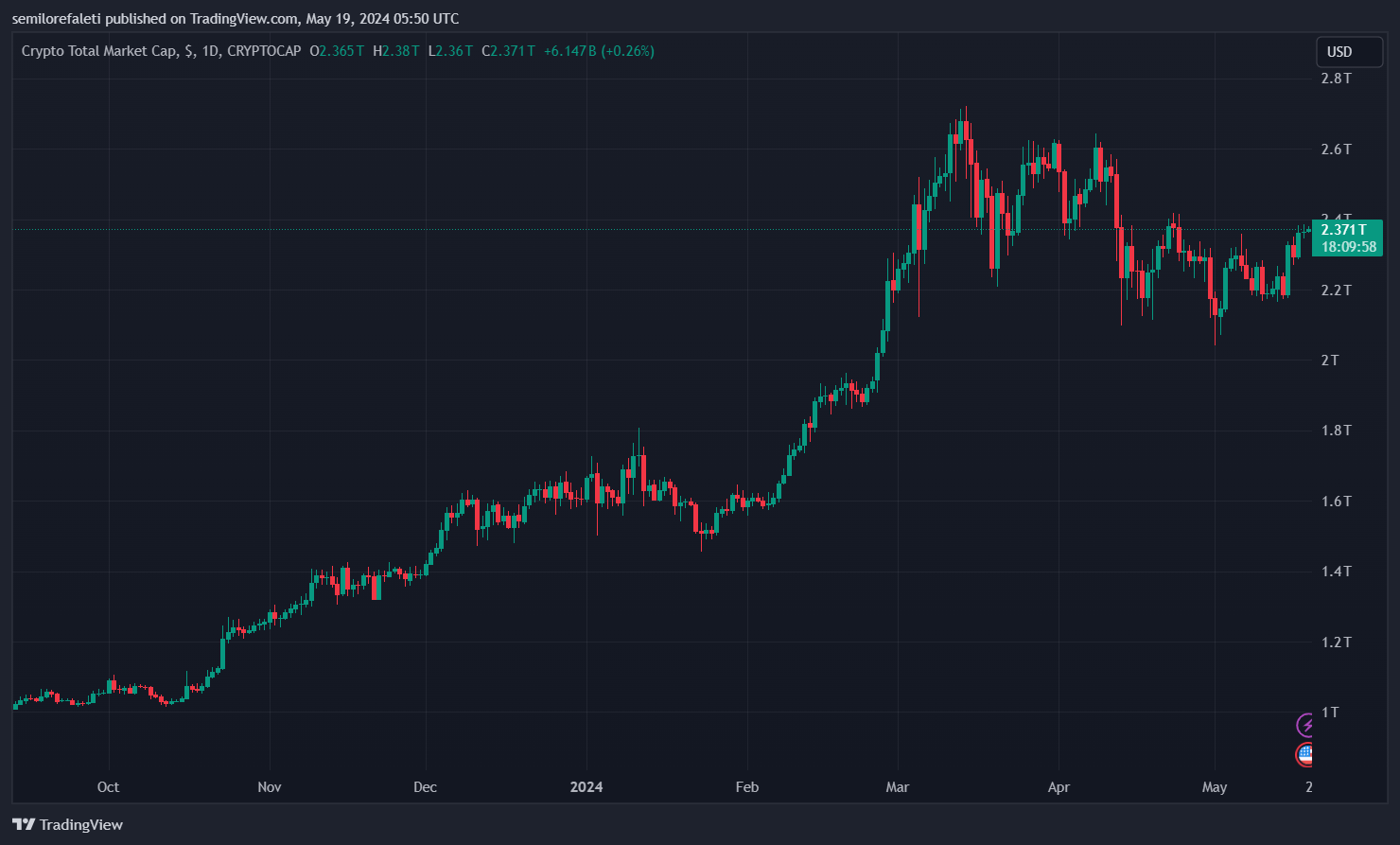
Task: Click the purple lightning bolt event icon
Action: [1306, 726]
